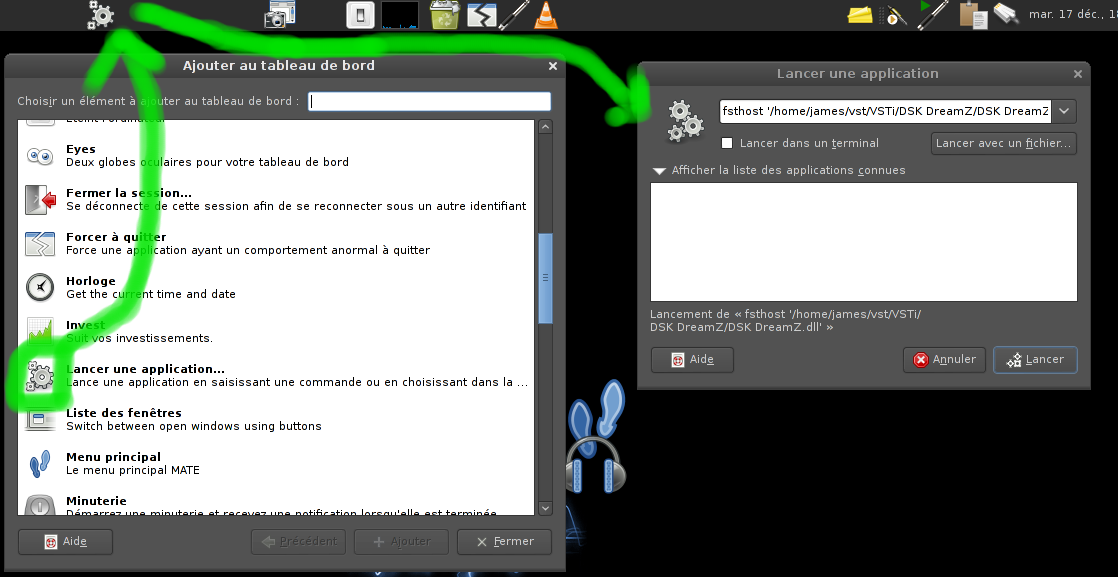Viewport: 1118px width, 577px height.
Task: Select the Eyes applet in the list
Action: pyautogui.click(x=40, y=155)
